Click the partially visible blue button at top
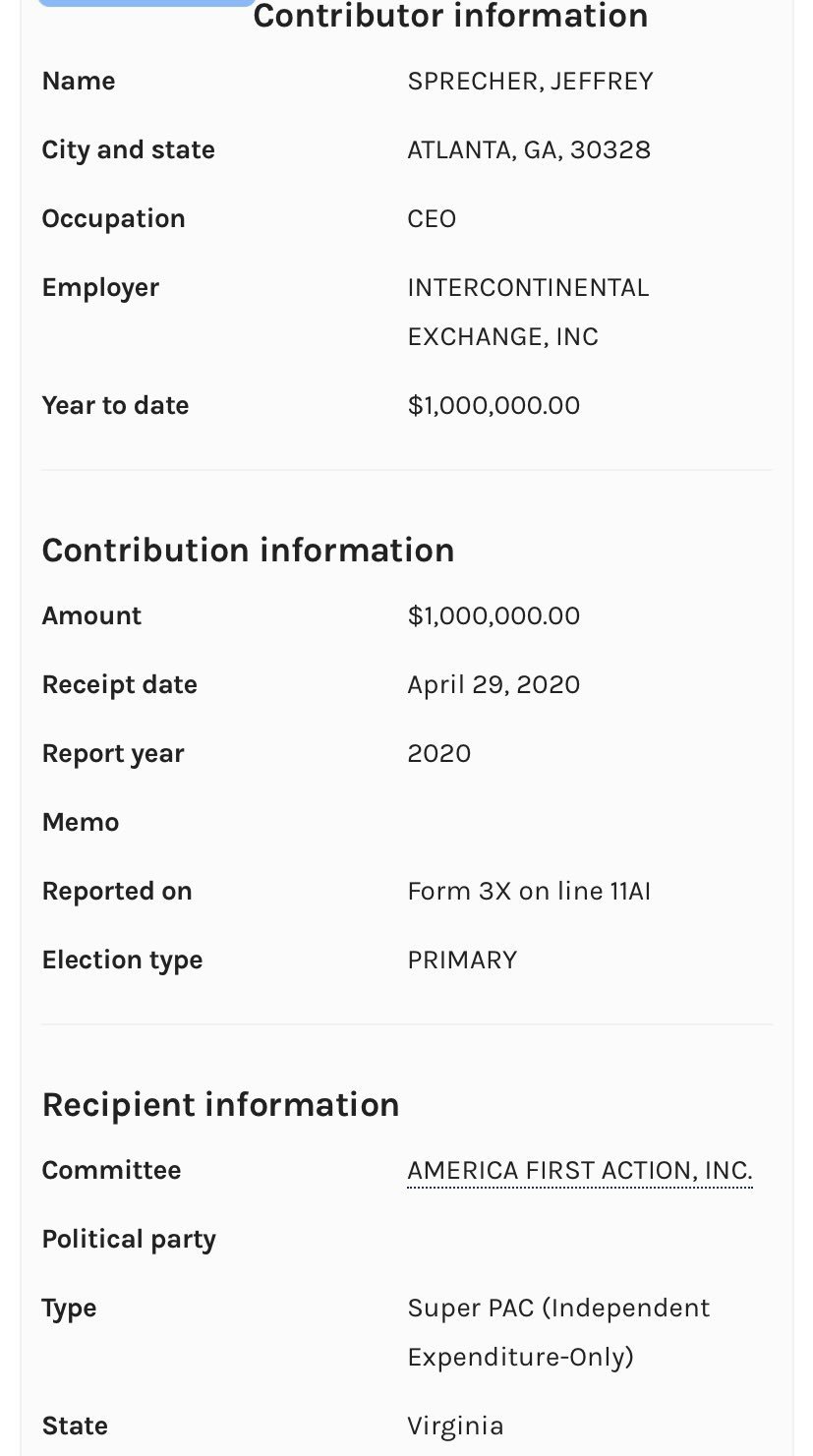The width and height of the screenshot is (813, 1456). [145, 3]
